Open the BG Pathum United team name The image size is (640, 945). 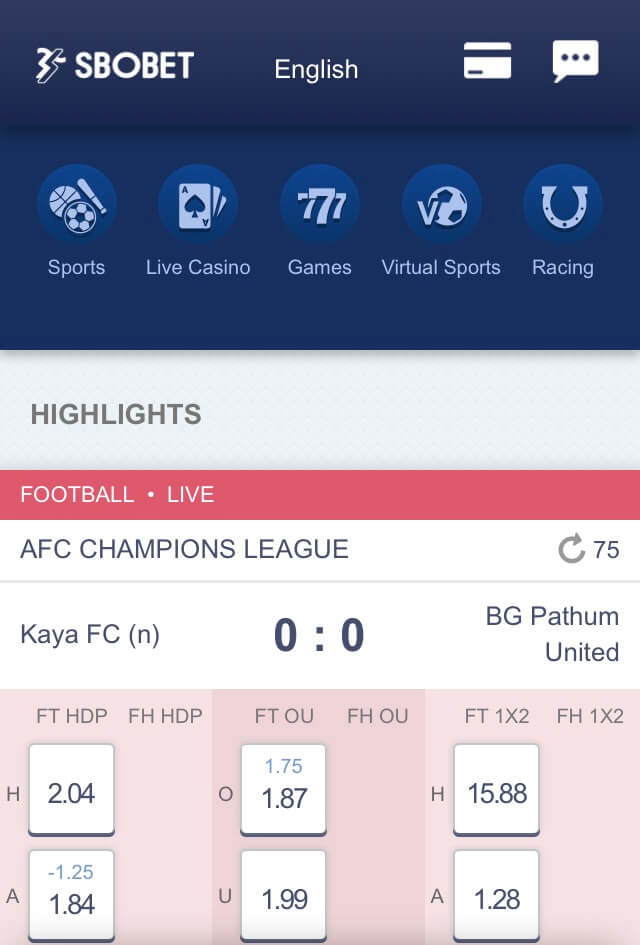coord(552,634)
